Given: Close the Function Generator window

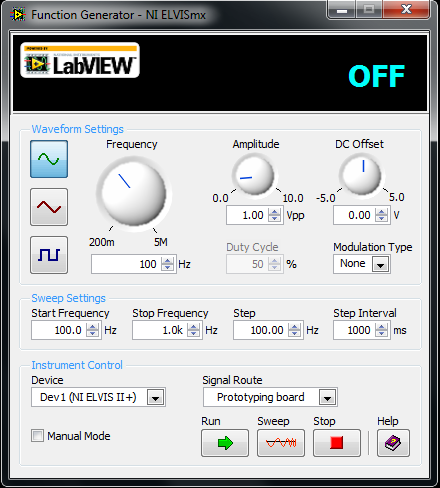Looking at the screenshot, I should click(406, 9).
